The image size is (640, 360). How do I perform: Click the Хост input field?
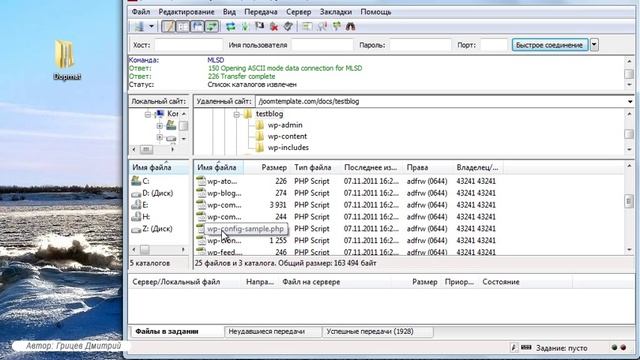click(x=189, y=45)
